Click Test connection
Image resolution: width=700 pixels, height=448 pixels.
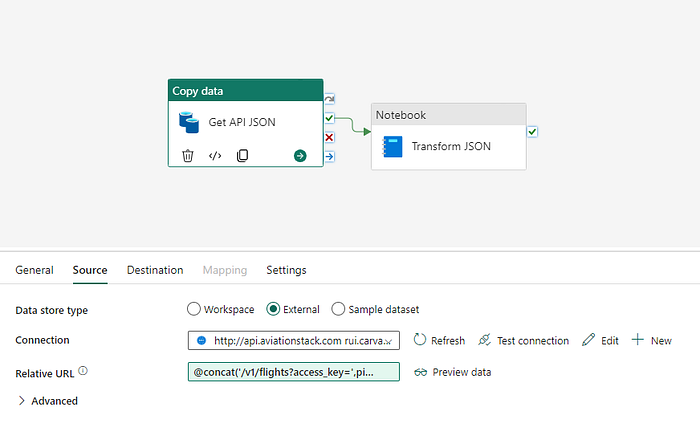point(524,340)
